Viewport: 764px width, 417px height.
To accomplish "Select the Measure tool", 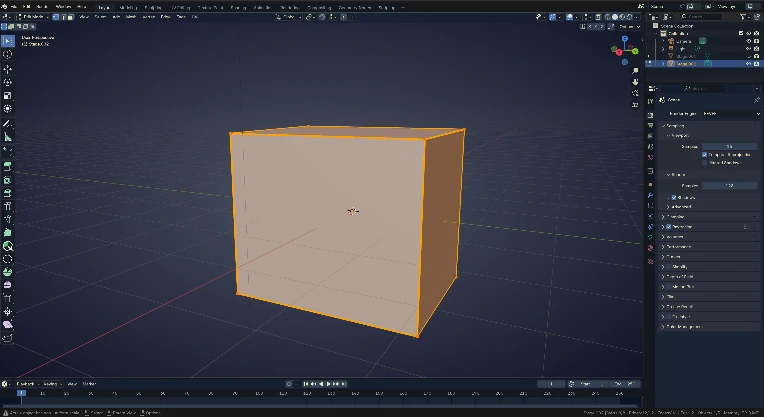I will coord(8,137).
